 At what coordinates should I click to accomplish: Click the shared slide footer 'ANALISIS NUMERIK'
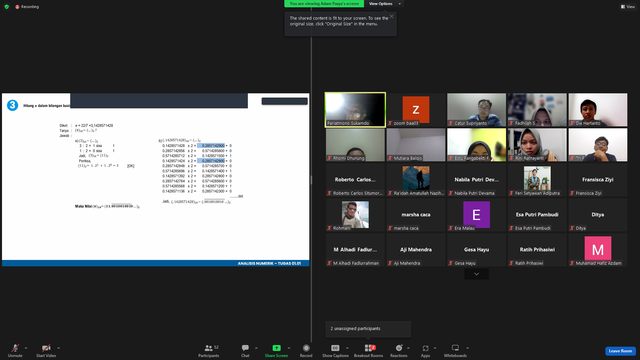tap(269, 263)
